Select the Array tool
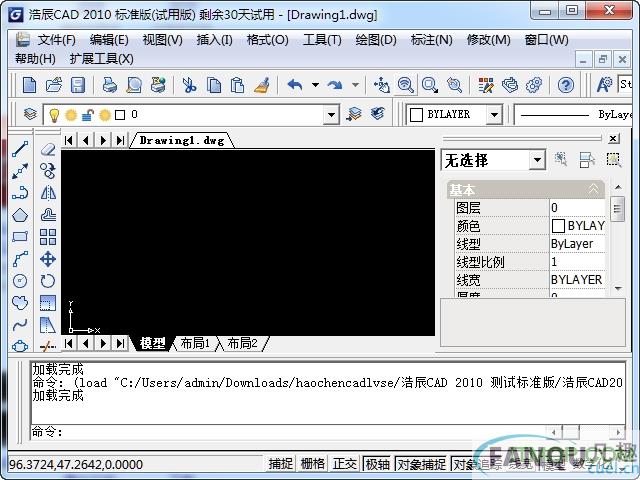Image resolution: width=640 pixels, height=480 pixels. (48, 237)
